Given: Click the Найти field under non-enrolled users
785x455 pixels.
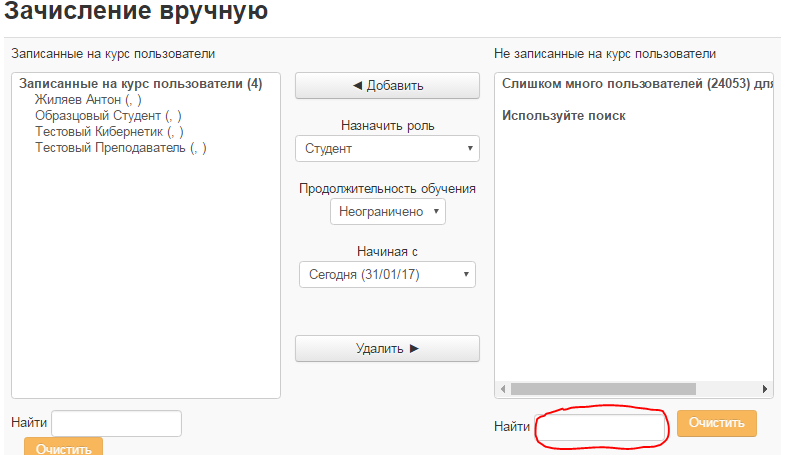Looking at the screenshot, I should pos(601,427).
